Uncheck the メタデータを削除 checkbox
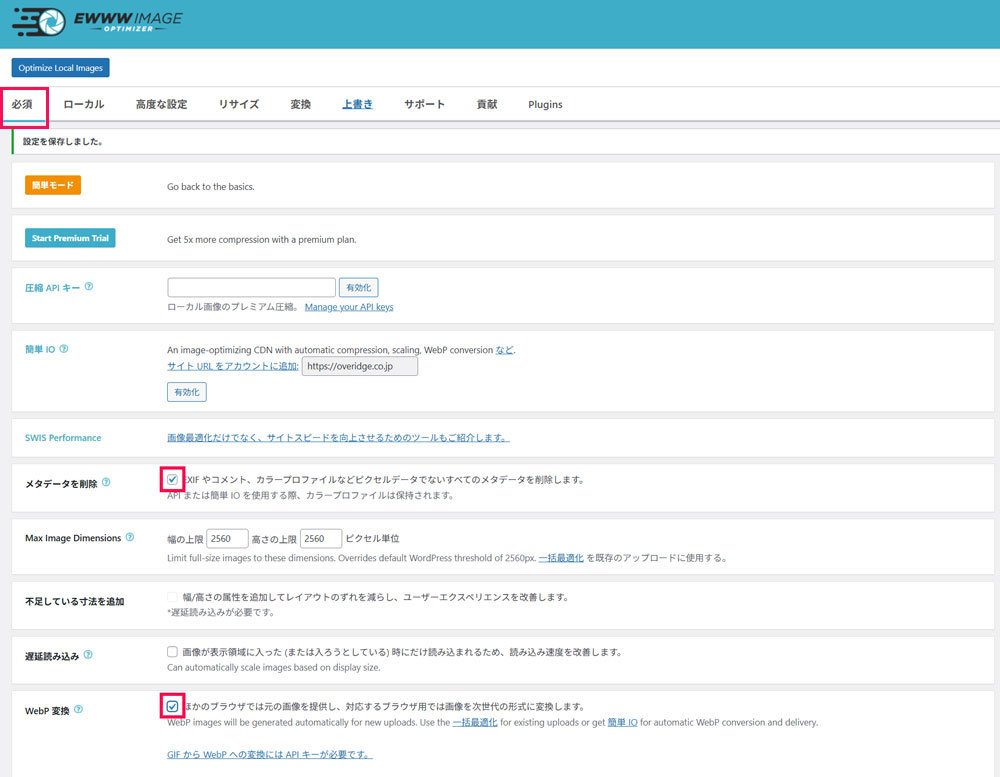This screenshot has width=1000, height=777. pyautogui.click(x=173, y=480)
